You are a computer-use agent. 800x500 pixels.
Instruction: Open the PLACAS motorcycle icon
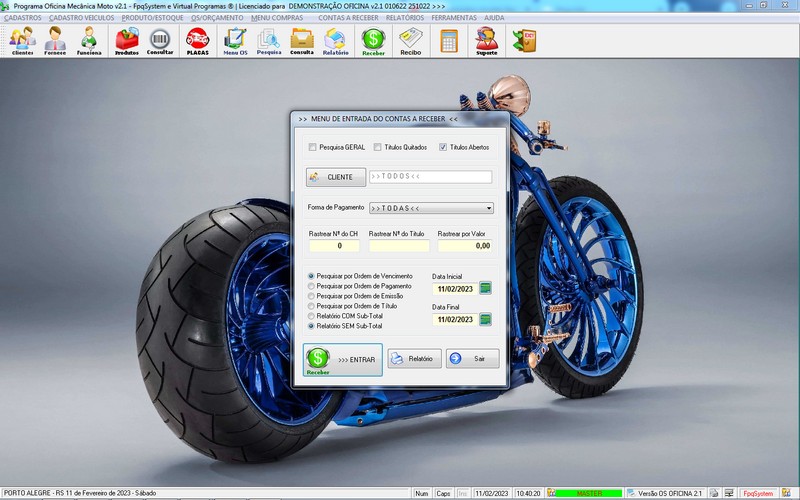[x=197, y=41]
